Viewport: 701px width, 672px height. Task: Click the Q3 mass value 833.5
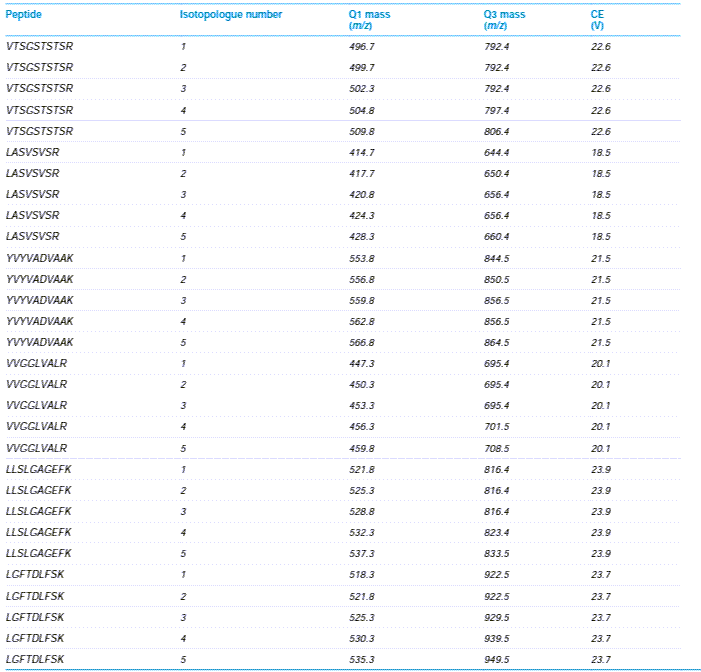click(x=497, y=553)
